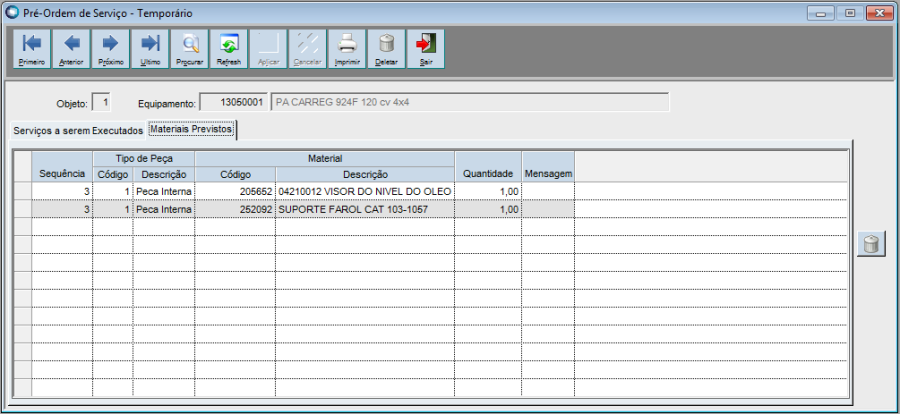Jump to last record with Último
The width and height of the screenshot is (900, 414).
(x=150, y=49)
